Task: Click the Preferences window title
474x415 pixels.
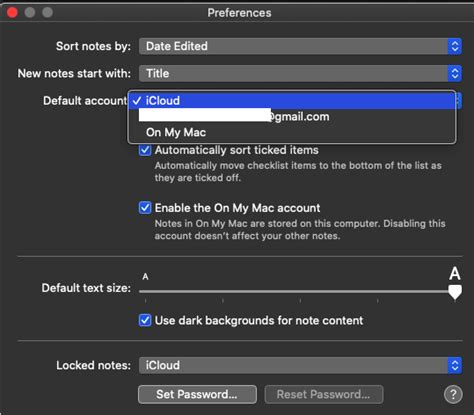Action: click(x=239, y=13)
